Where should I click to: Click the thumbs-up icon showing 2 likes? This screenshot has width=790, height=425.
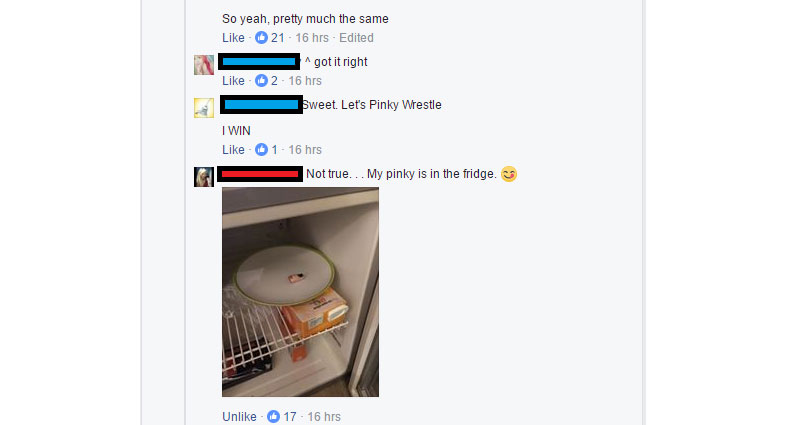coord(261,81)
